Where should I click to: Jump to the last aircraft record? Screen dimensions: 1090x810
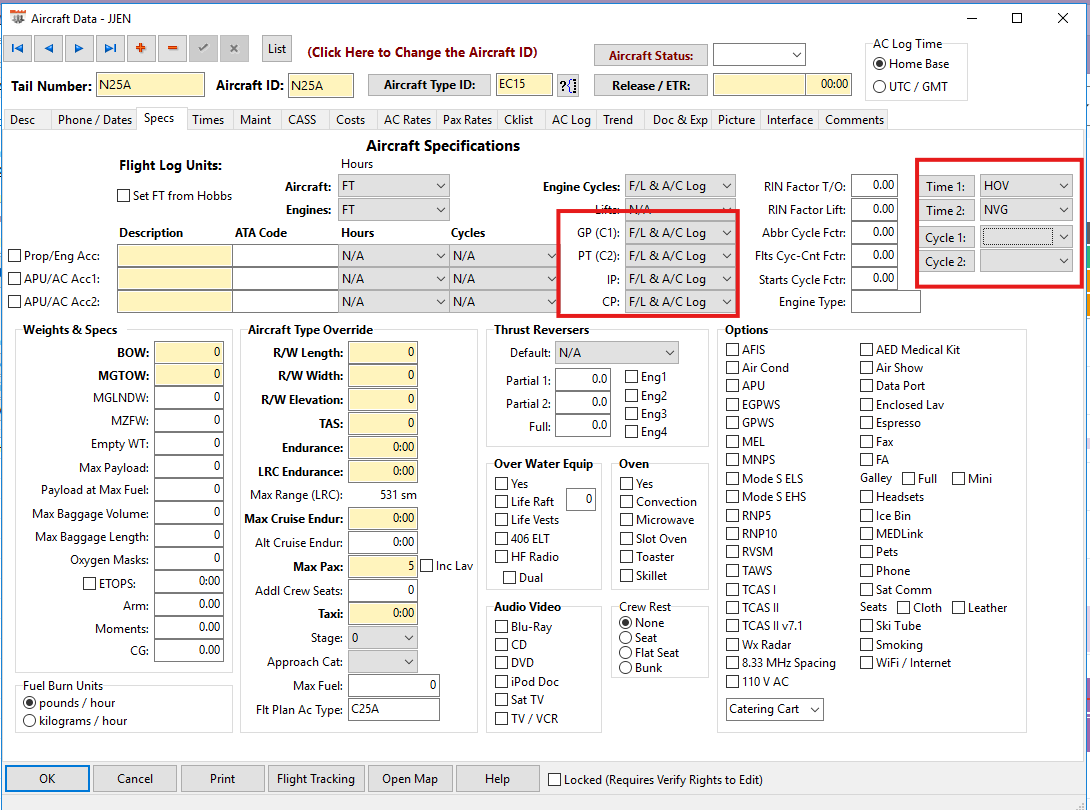110,48
